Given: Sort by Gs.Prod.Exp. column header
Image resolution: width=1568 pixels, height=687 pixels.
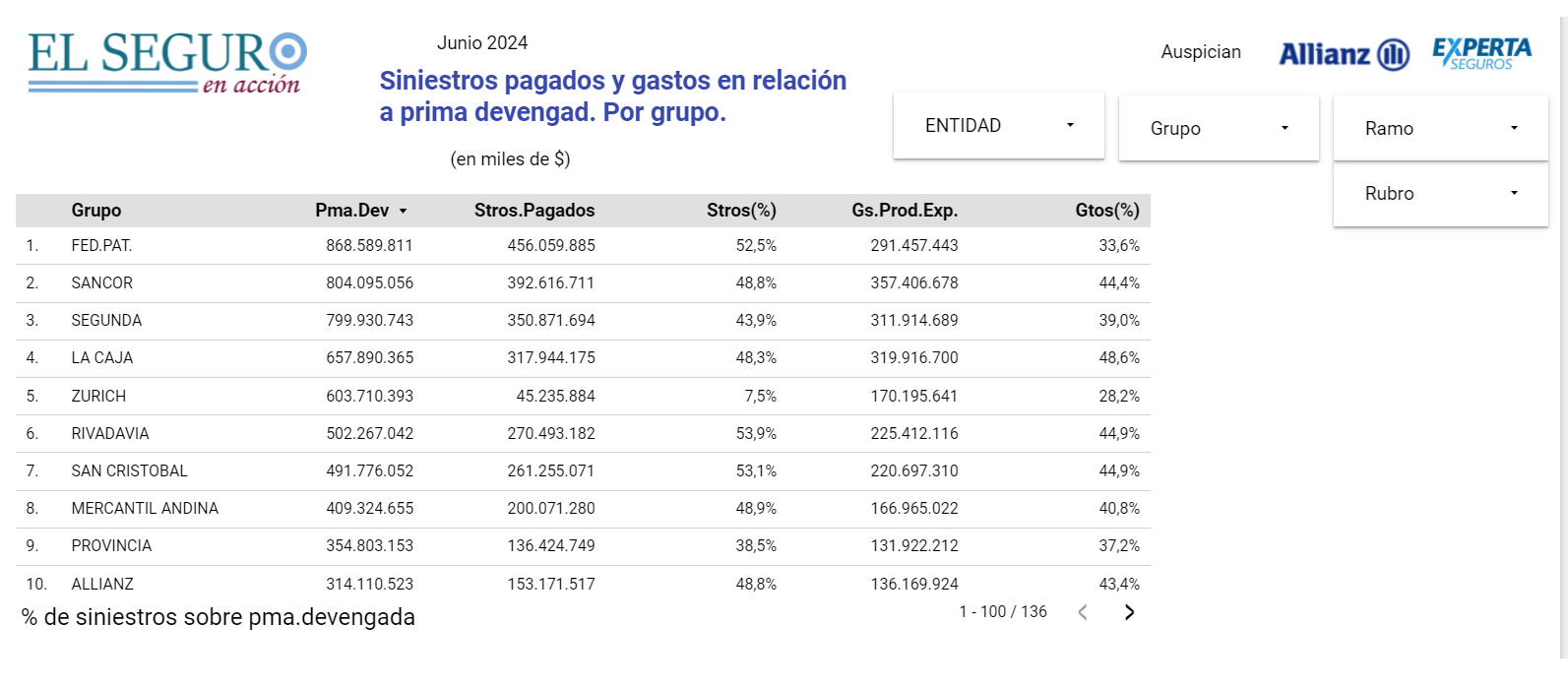Looking at the screenshot, I should (x=905, y=211).
